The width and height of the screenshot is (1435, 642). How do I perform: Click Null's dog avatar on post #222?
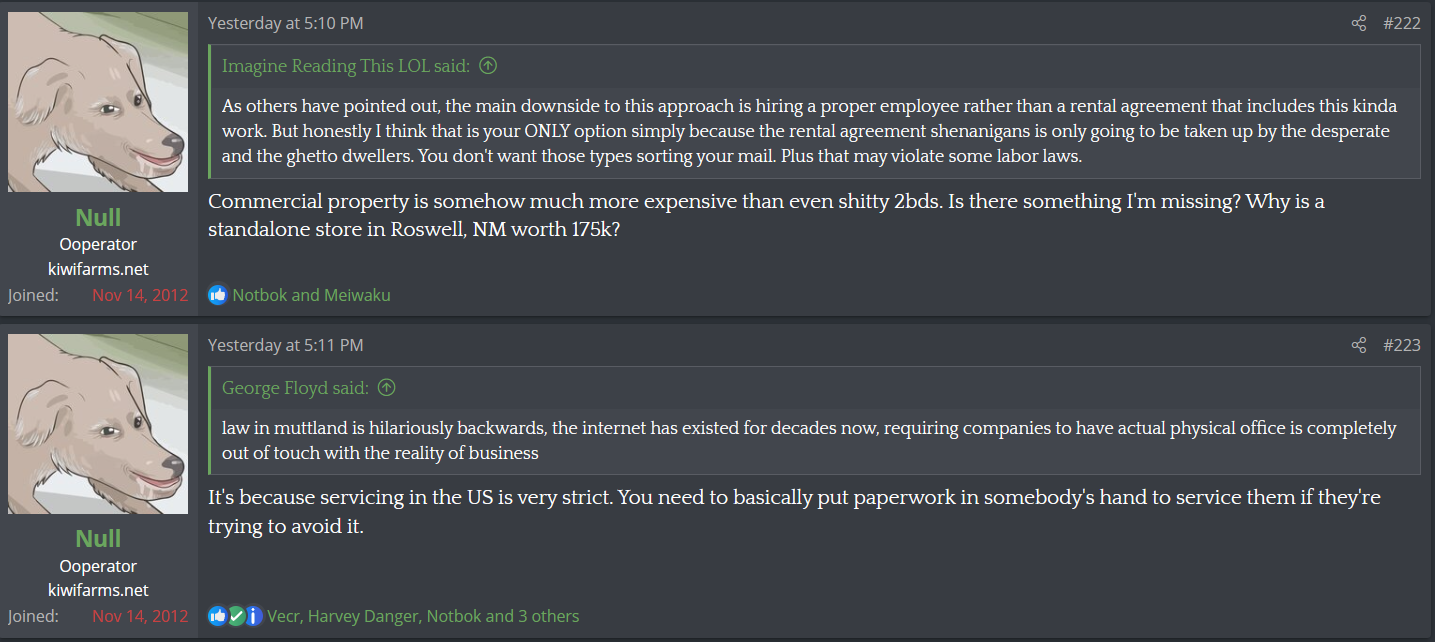coord(98,102)
